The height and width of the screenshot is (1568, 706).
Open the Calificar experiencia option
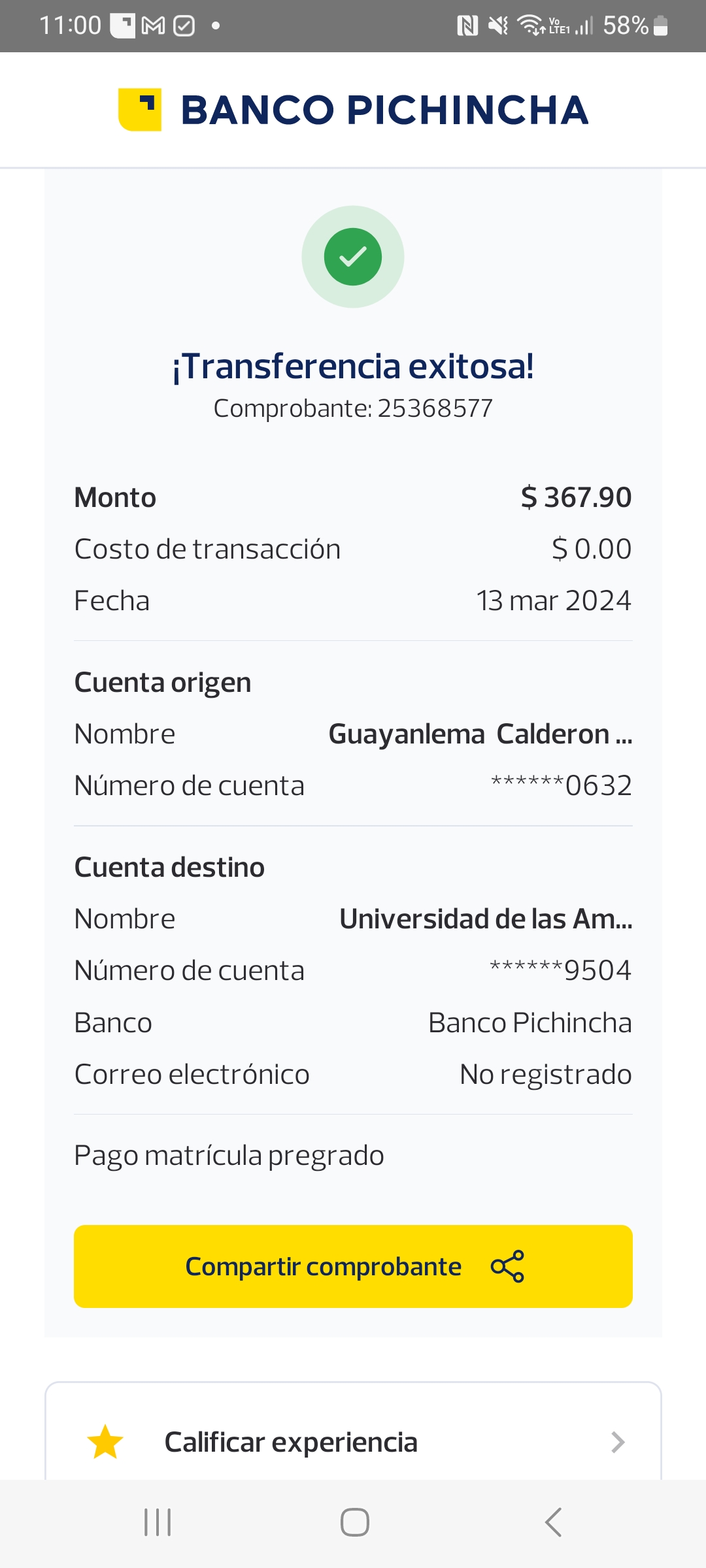(291, 1442)
